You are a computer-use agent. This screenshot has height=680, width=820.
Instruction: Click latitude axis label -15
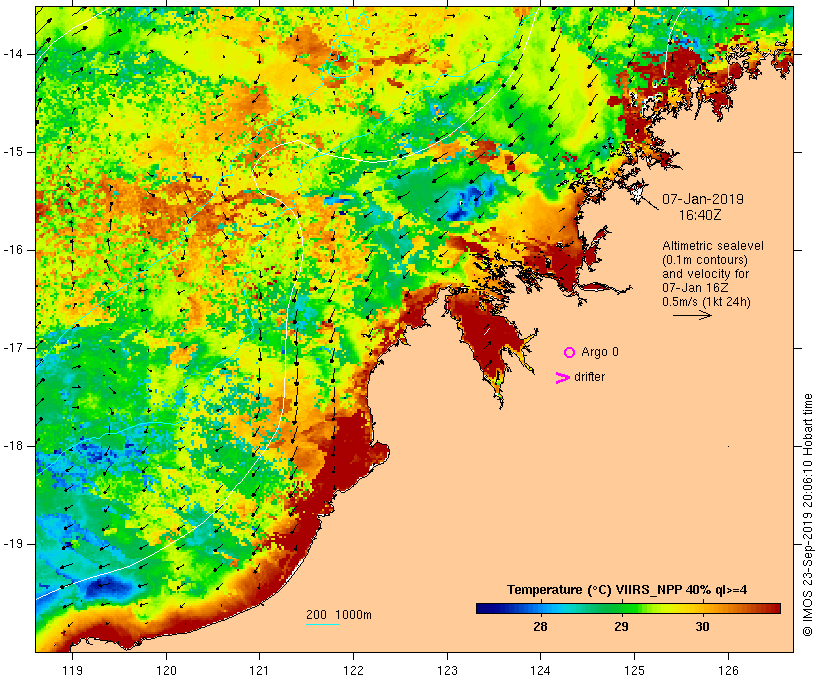(13, 152)
